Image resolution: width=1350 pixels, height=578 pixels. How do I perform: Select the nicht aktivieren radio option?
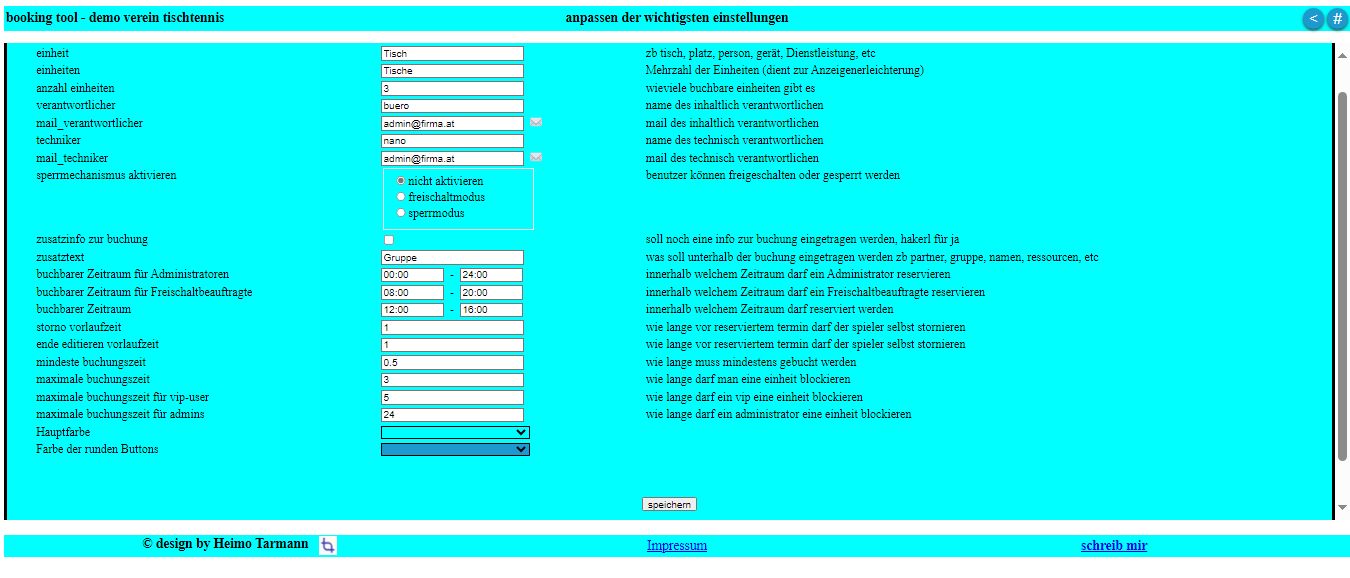pyautogui.click(x=402, y=181)
